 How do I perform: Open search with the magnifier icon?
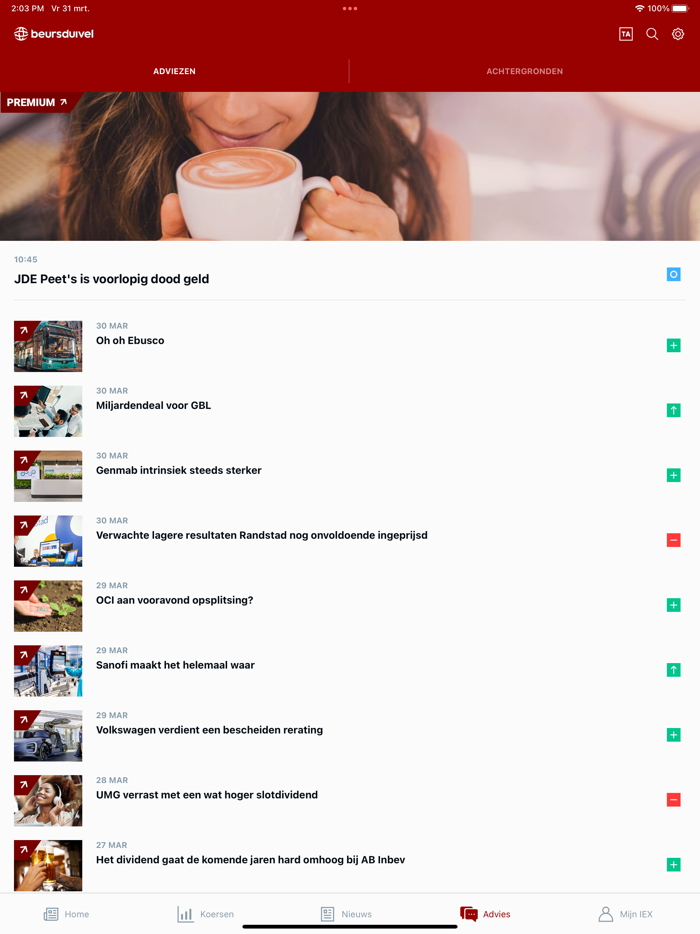pos(652,34)
